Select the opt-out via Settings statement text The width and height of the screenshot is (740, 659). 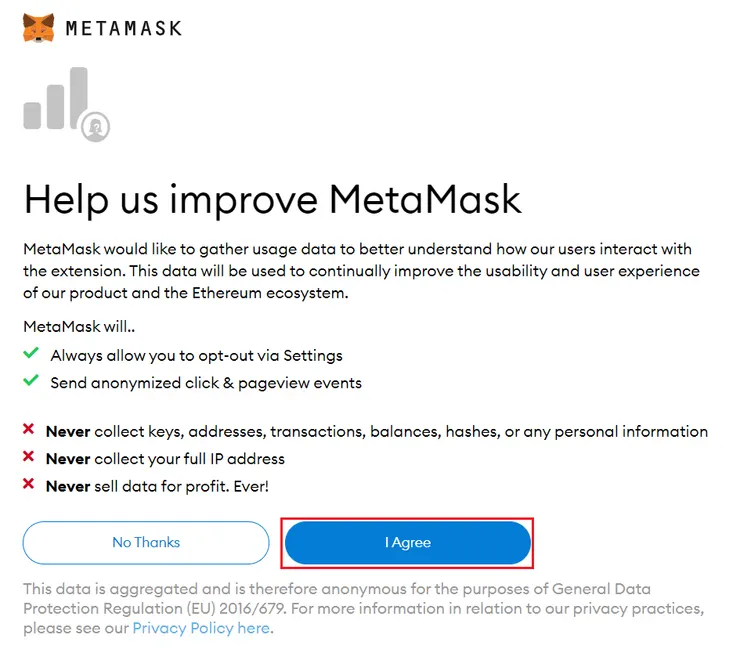point(196,355)
